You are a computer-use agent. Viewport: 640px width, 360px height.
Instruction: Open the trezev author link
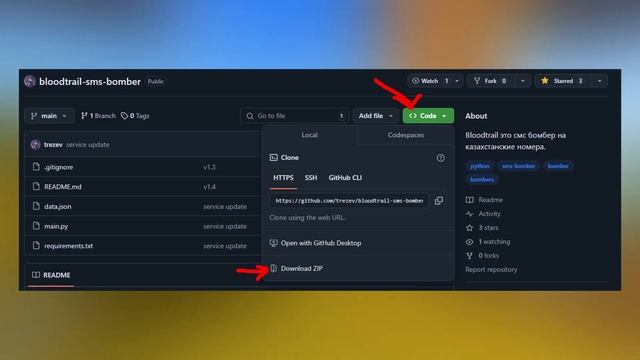point(53,144)
